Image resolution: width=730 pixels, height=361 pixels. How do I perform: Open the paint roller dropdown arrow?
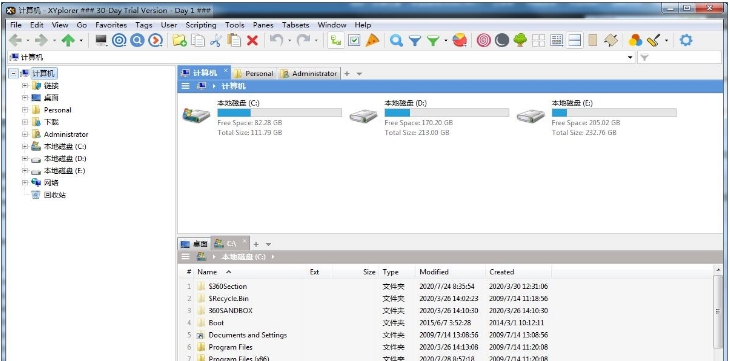click(x=666, y=41)
